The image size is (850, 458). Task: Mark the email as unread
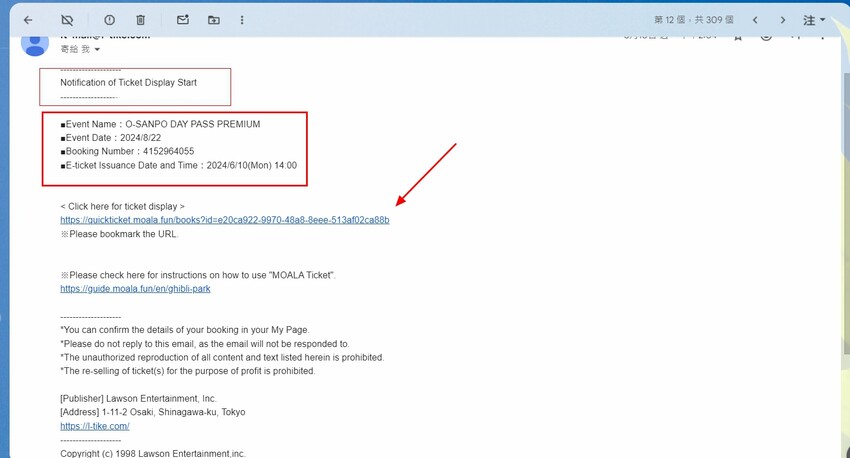(x=182, y=20)
